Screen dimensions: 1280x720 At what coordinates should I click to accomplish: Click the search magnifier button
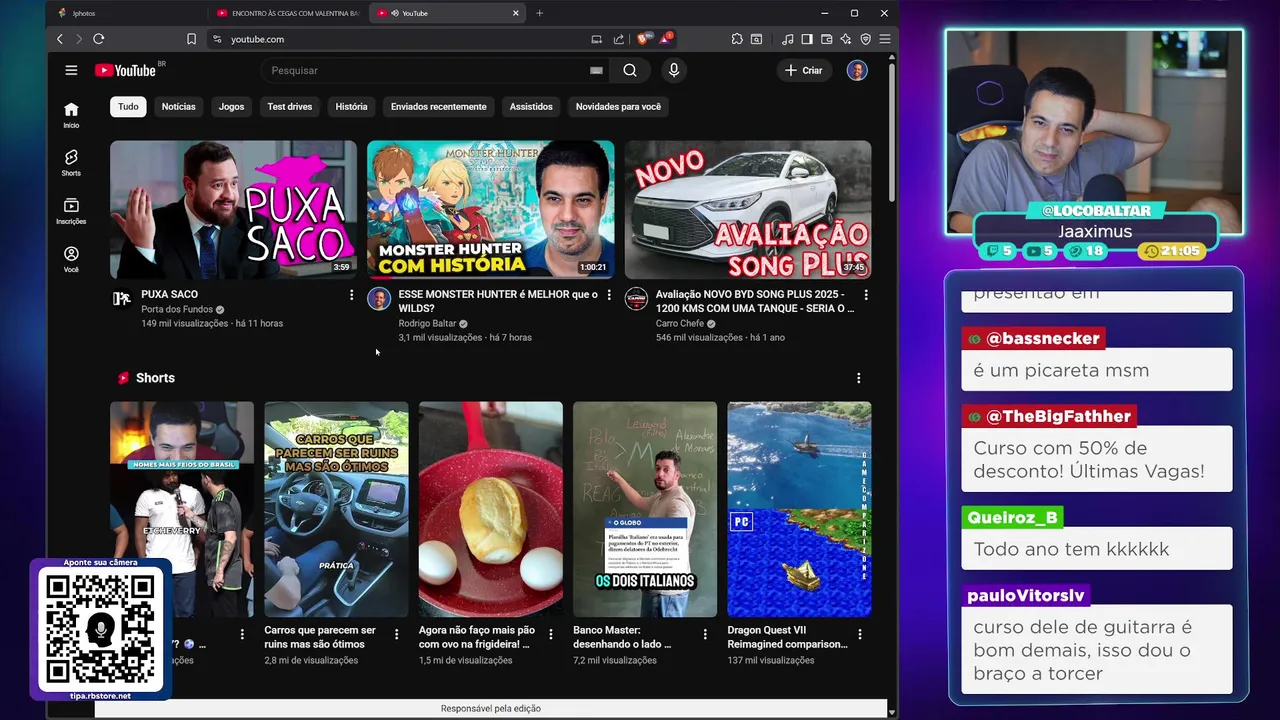tap(630, 70)
